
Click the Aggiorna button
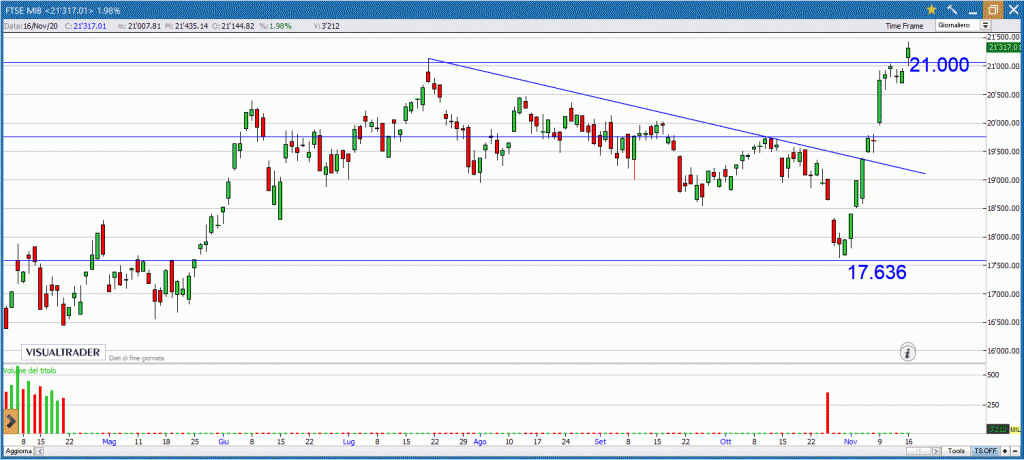pos(17,452)
